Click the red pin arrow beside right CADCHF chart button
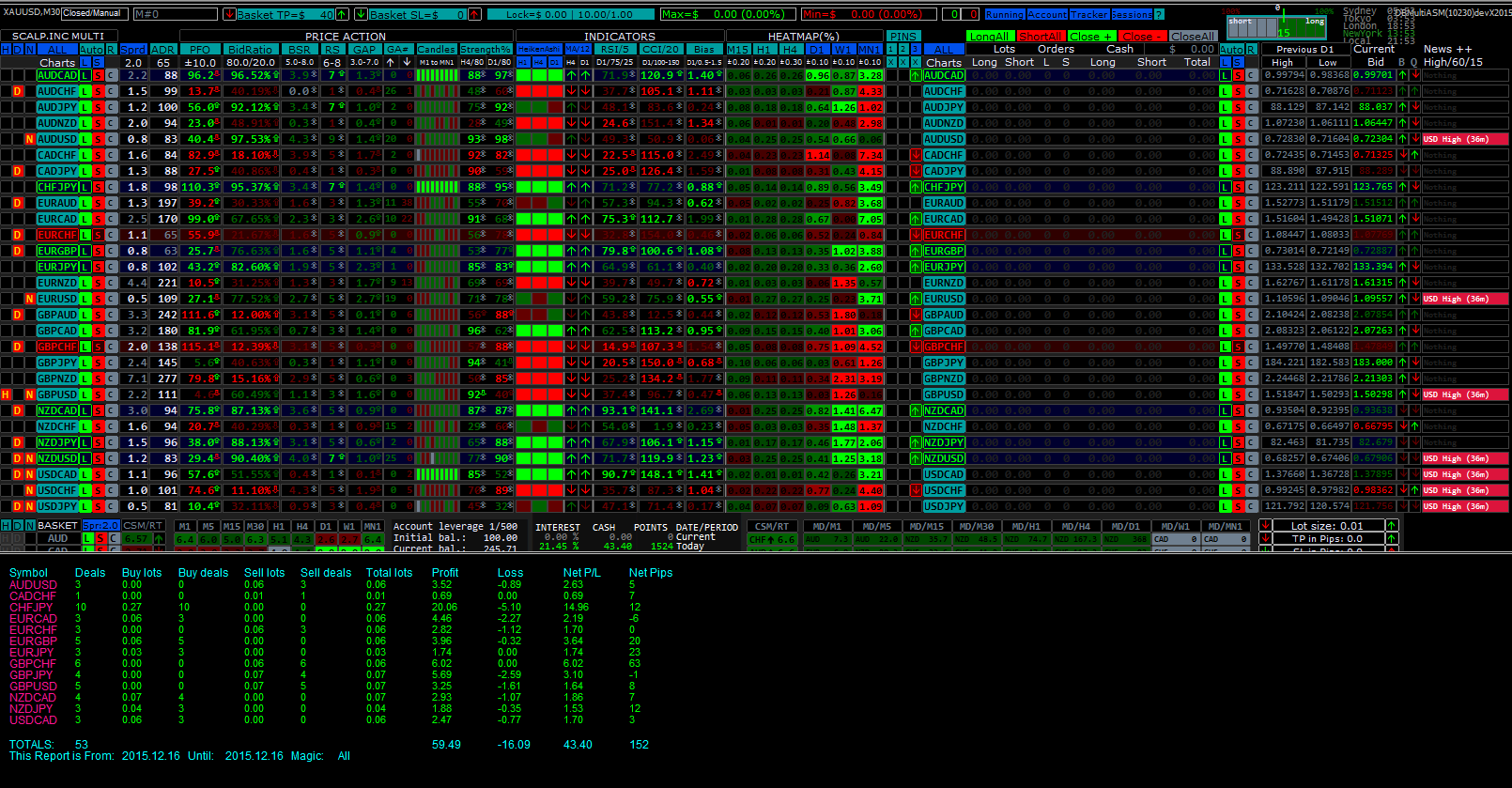The width and height of the screenshot is (1512, 788). 916,155
